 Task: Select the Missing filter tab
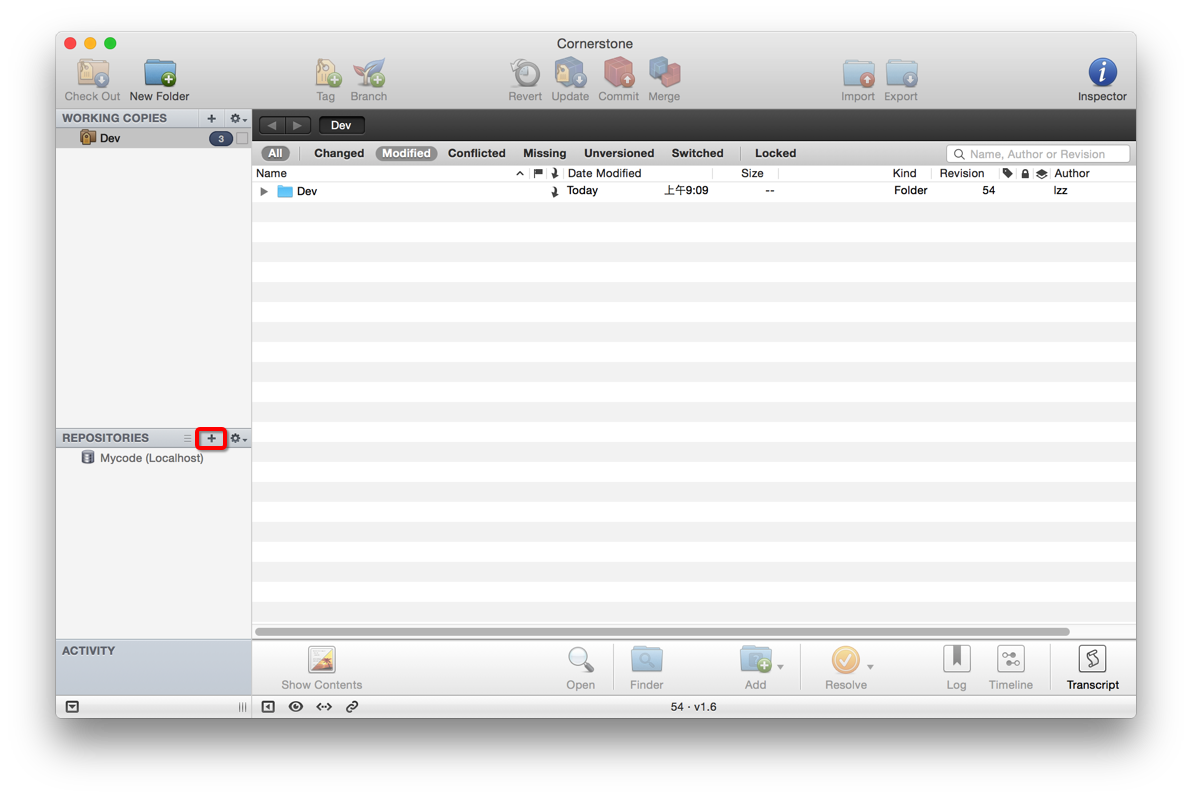click(x=544, y=154)
